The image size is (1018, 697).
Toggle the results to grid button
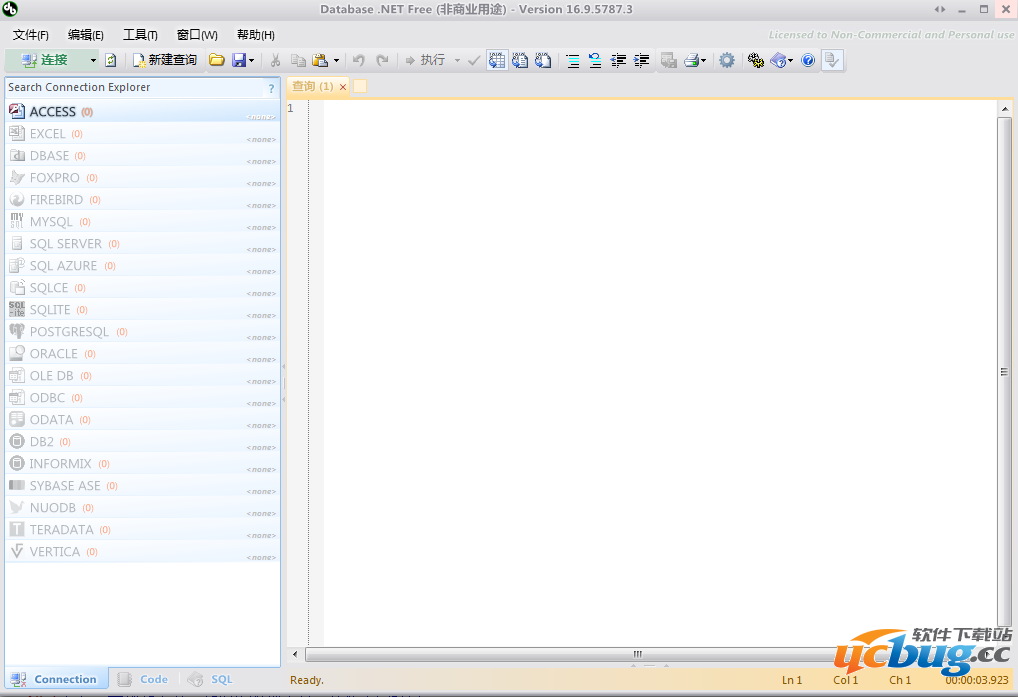click(x=497, y=60)
